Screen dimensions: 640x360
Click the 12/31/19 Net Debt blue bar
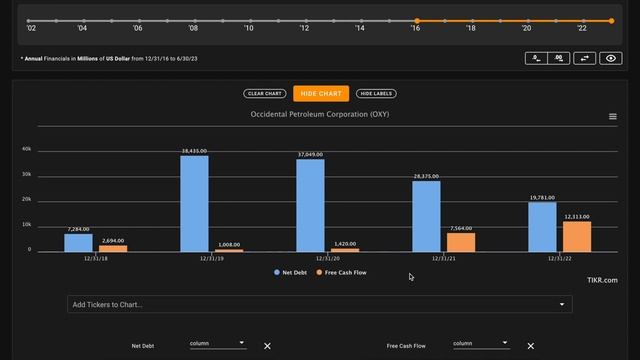point(194,204)
